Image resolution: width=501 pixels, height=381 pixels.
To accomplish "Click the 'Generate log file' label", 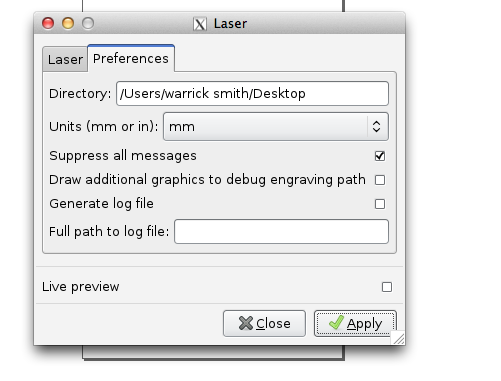I will pyautogui.click(x=101, y=203).
